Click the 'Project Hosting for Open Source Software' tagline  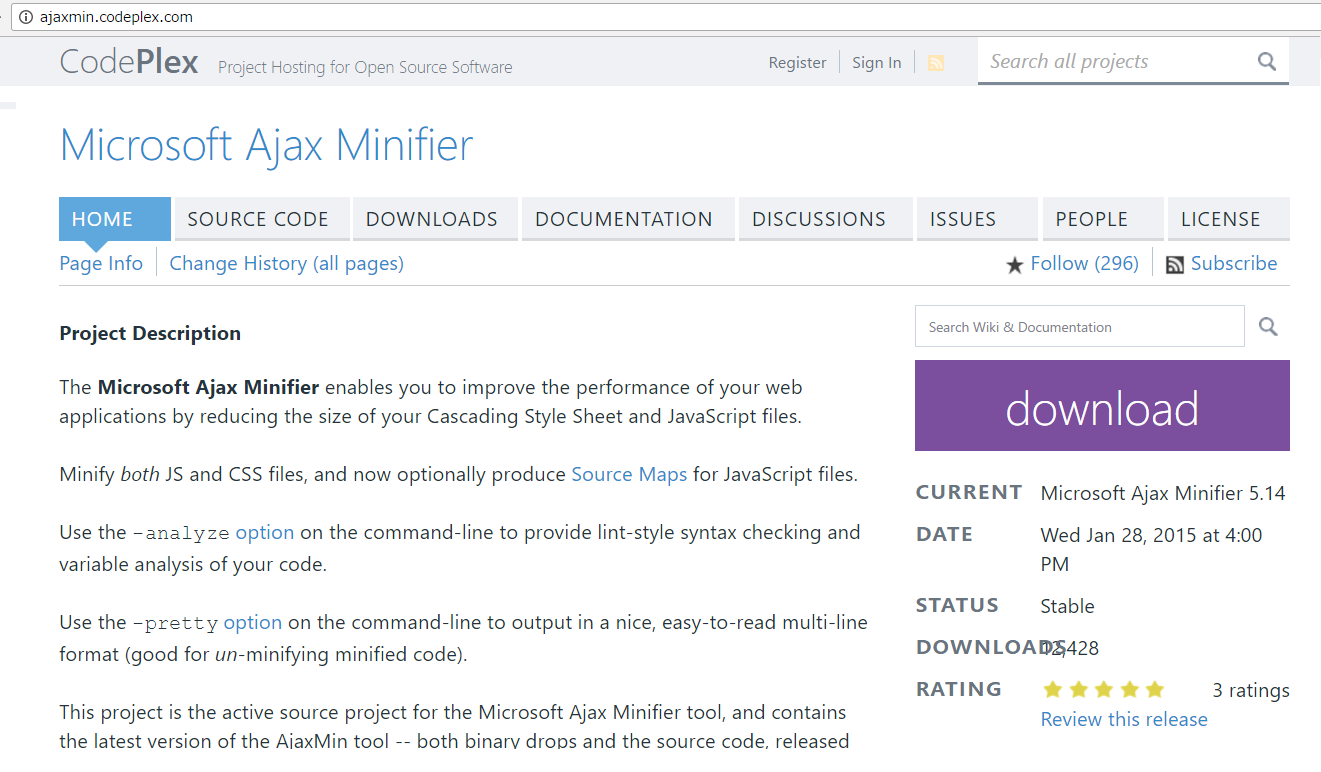365,67
